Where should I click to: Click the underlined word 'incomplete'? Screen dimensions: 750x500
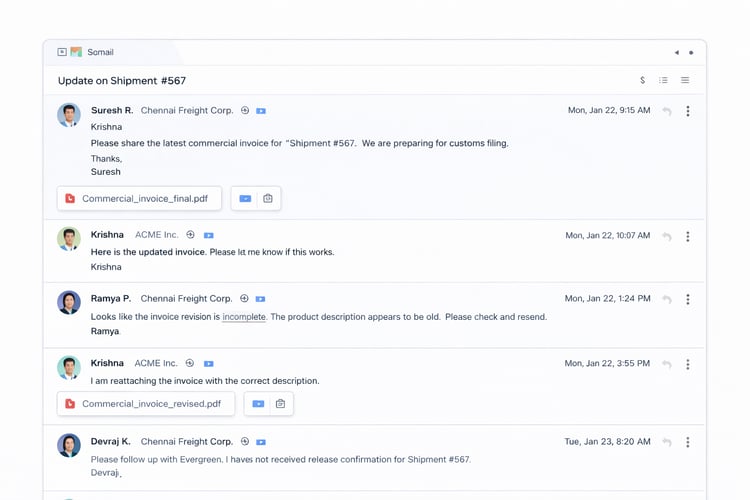pyautogui.click(x=244, y=317)
